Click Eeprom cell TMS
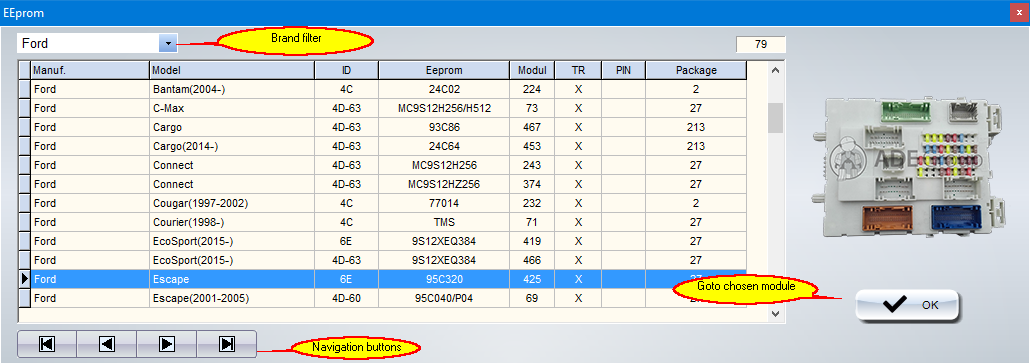1030x364 pixels. [444, 223]
